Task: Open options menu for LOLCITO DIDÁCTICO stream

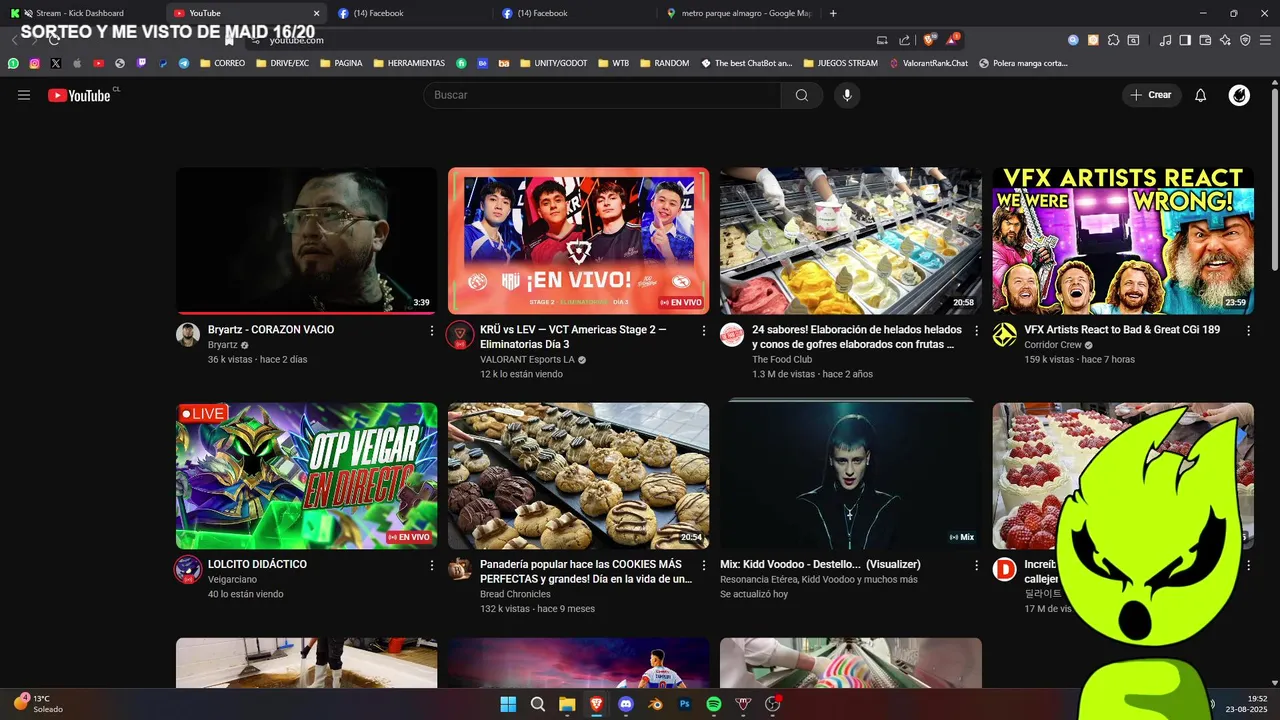Action: pyautogui.click(x=432, y=565)
